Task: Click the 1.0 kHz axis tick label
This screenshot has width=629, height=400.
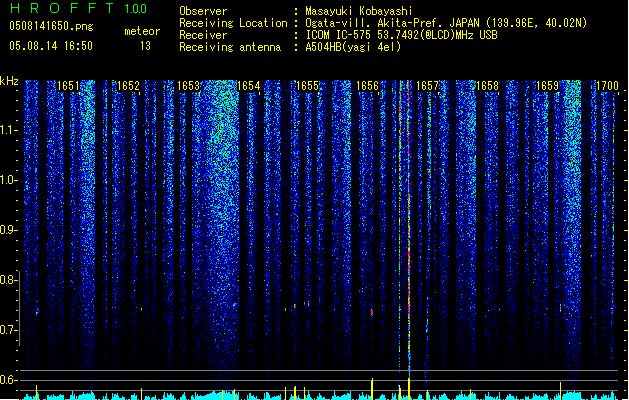Action: (8, 180)
